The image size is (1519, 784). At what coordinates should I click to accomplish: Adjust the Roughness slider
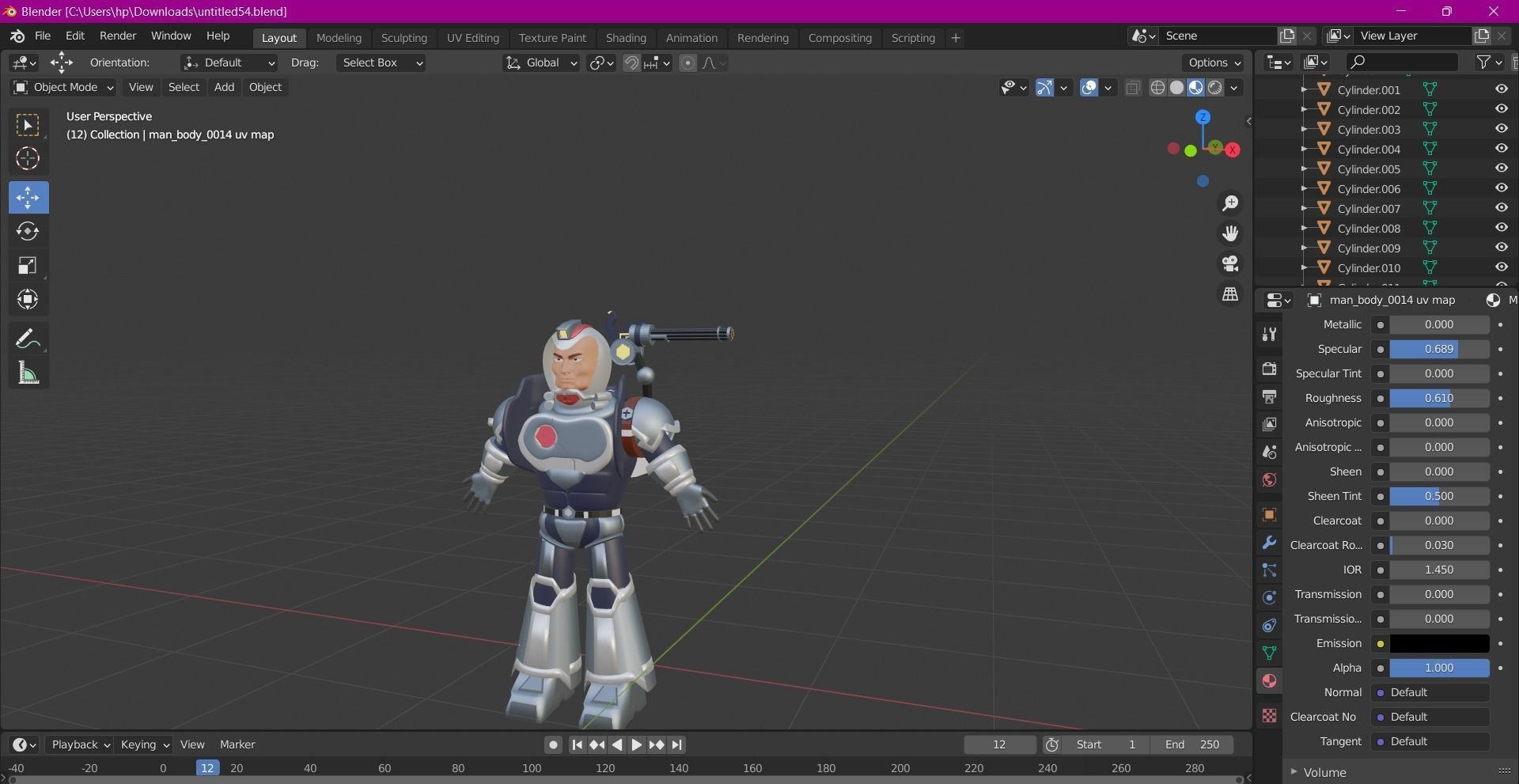1439,398
